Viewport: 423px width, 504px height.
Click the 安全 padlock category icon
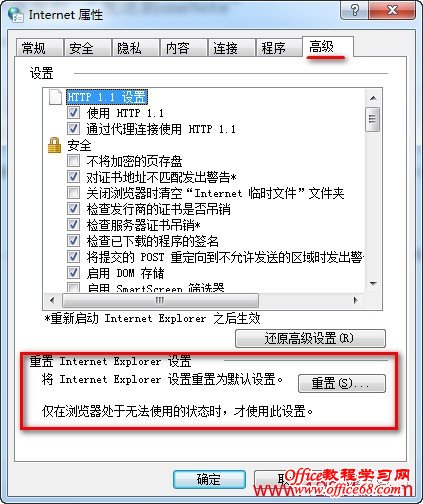click(x=55, y=145)
